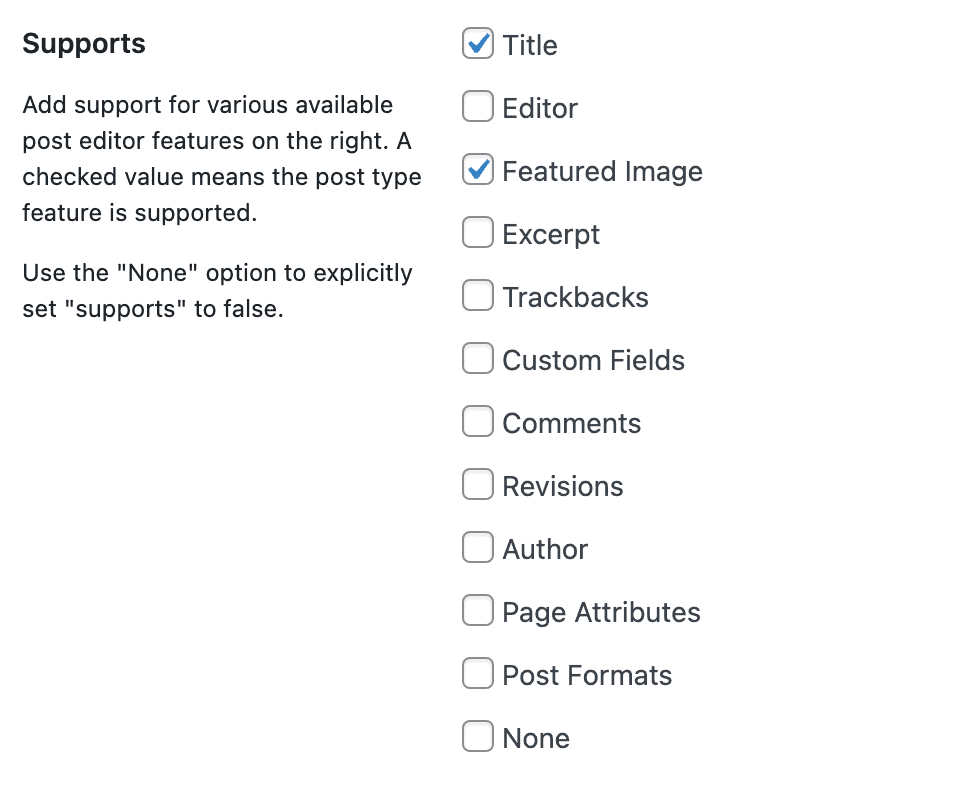
Task: Click the Page Attributes label
Action: click(601, 612)
